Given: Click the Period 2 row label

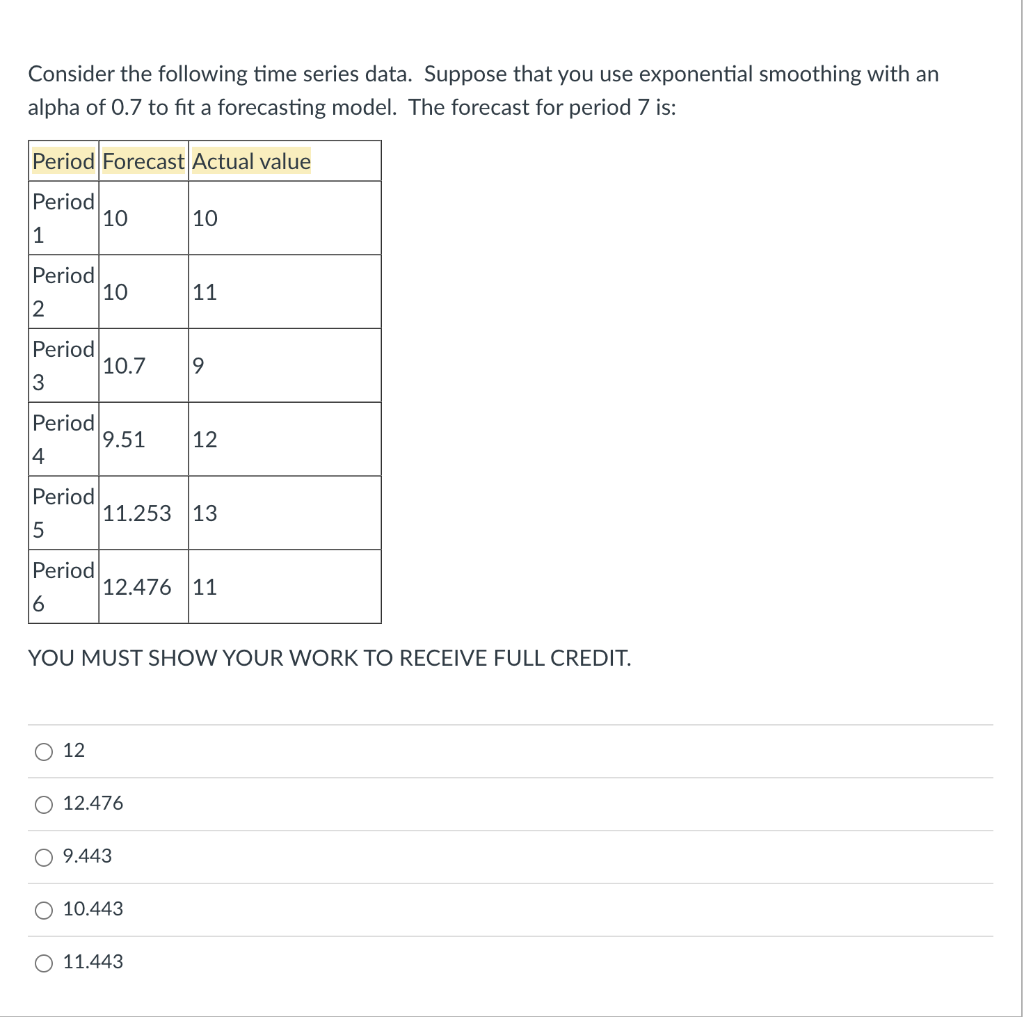Looking at the screenshot, I should [62, 290].
